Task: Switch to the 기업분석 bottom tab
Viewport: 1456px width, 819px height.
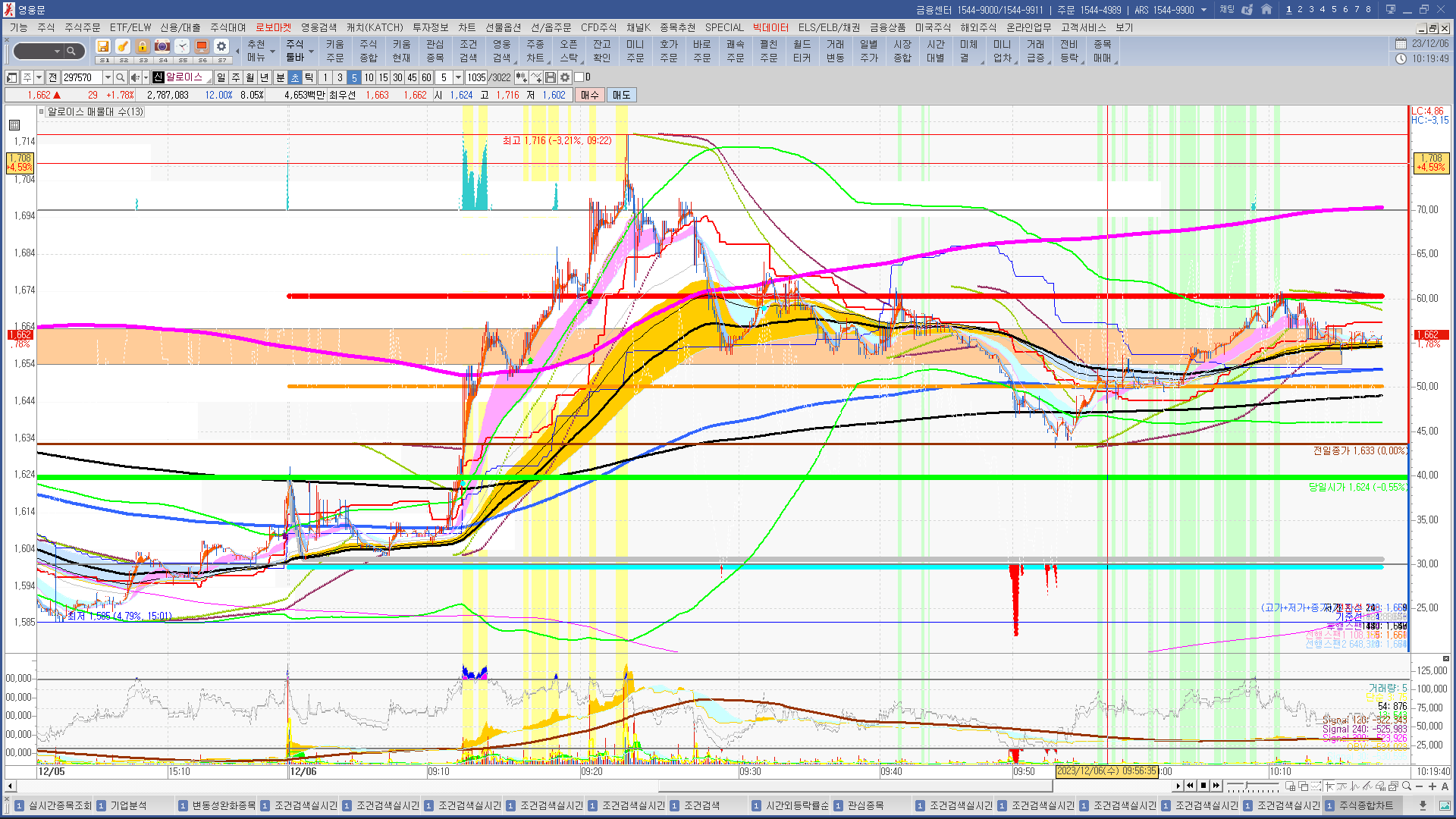Action: coord(128,805)
